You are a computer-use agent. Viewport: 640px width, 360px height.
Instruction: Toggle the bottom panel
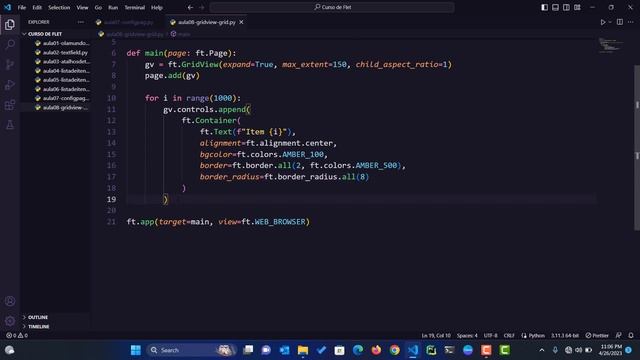coord(555,7)
